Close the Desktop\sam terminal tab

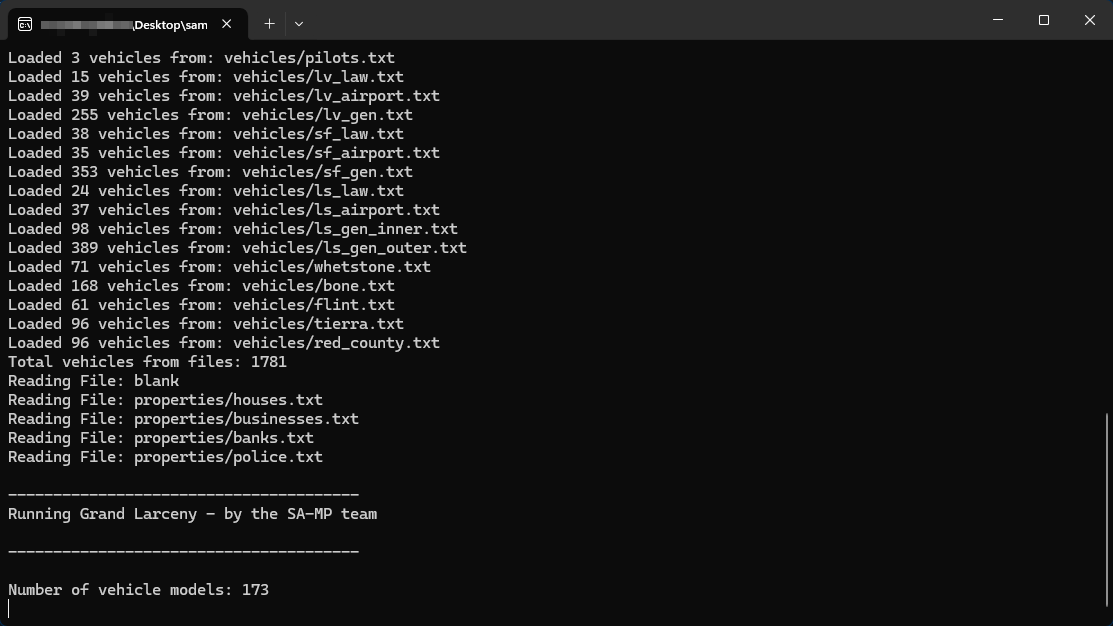point(227,24)
